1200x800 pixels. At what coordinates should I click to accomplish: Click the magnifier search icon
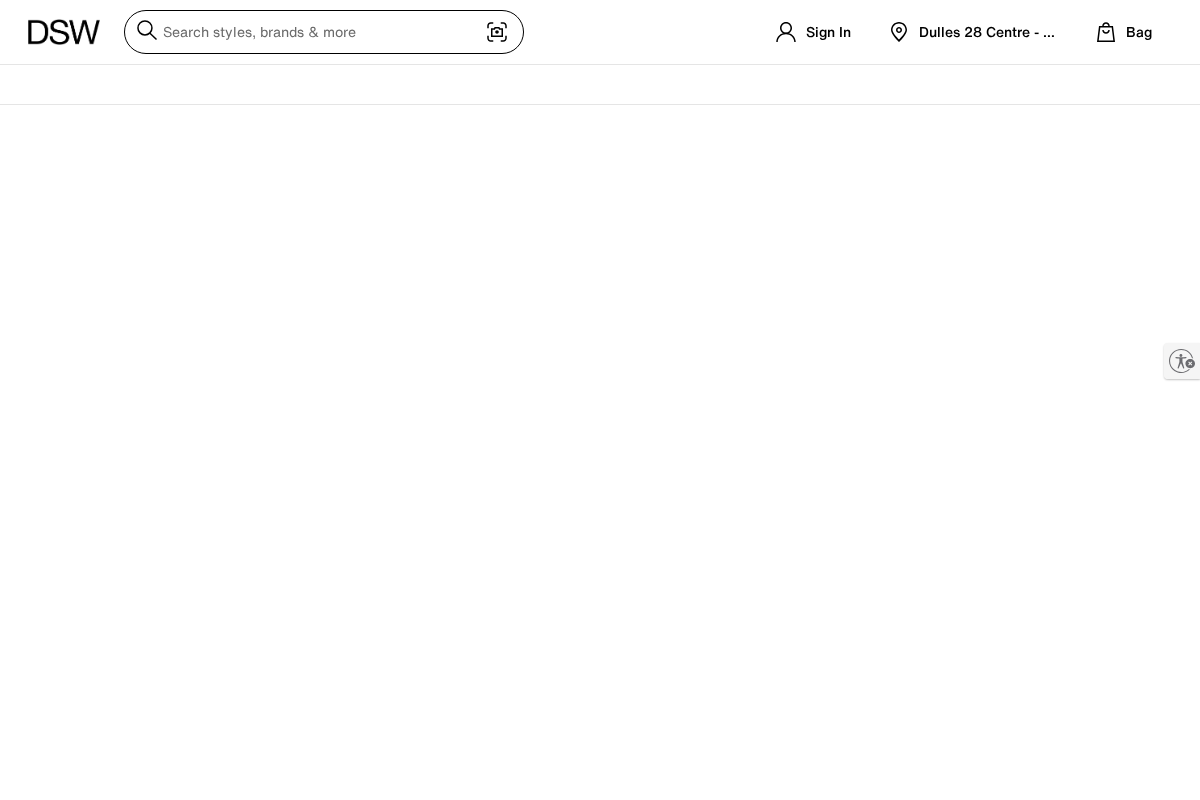coord(147,30)
